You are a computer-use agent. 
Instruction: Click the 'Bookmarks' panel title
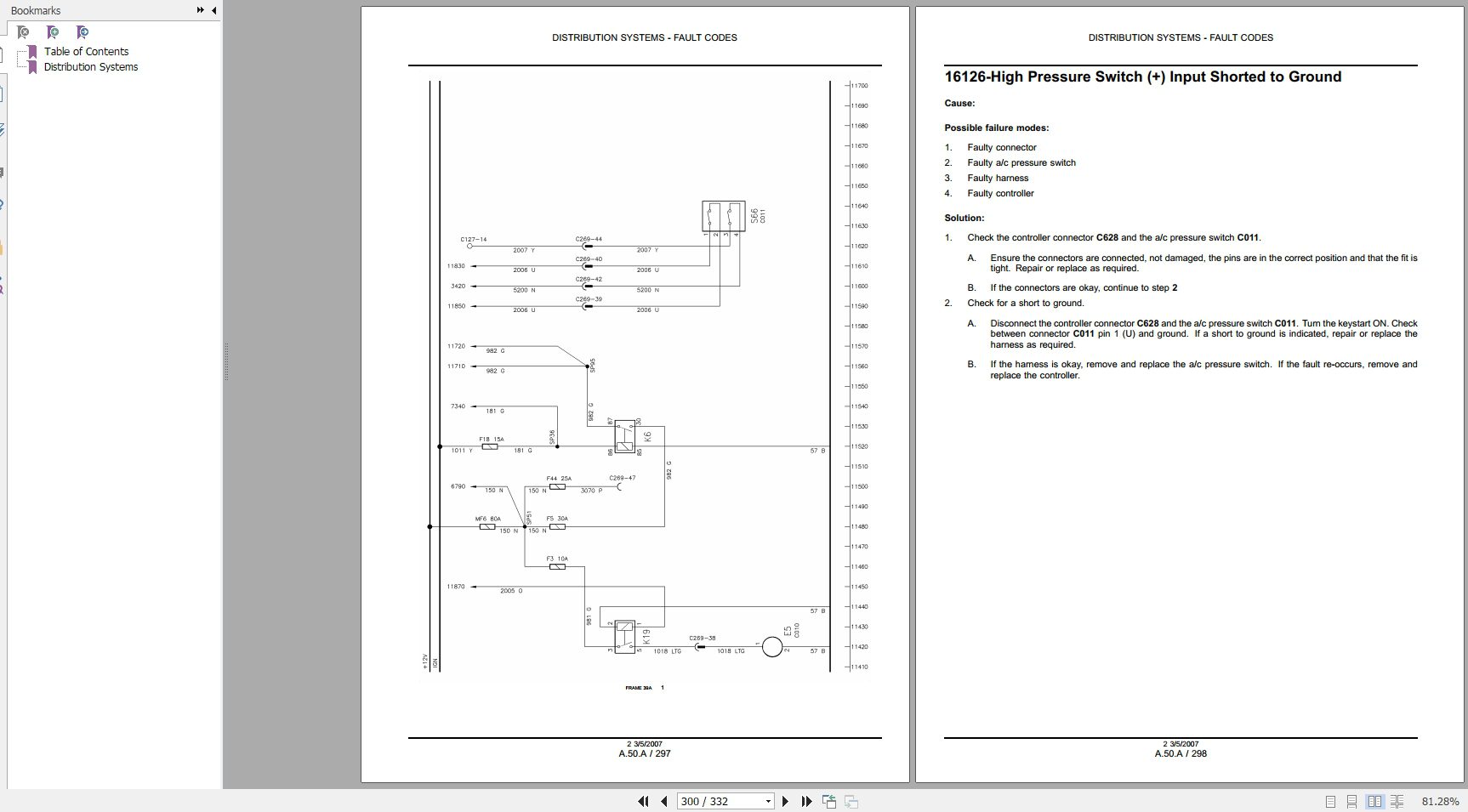coord(35,10)
